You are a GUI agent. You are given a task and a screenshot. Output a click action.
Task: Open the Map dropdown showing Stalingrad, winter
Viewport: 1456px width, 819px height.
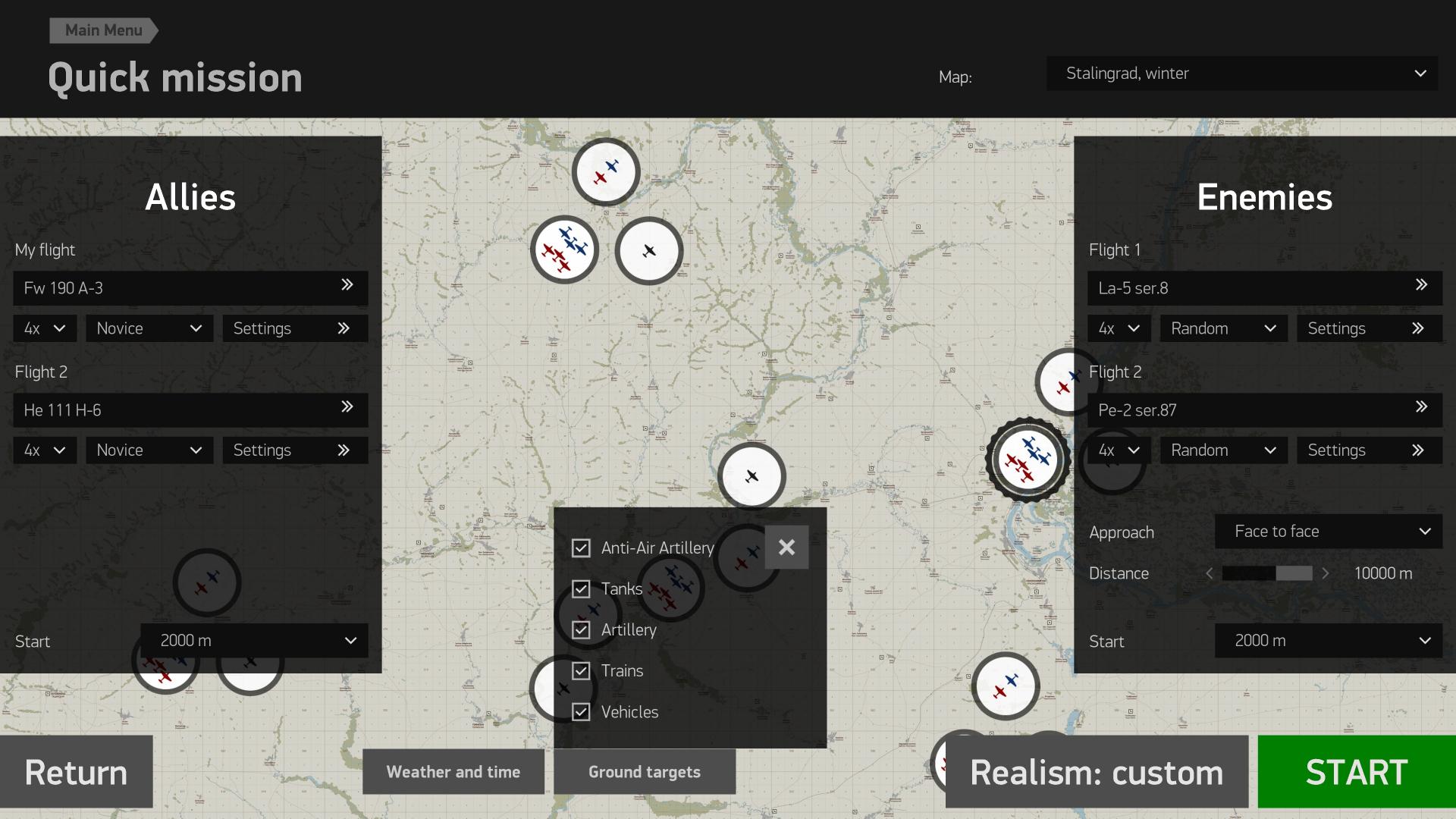pyautogui.click(x=1241, y=74)
